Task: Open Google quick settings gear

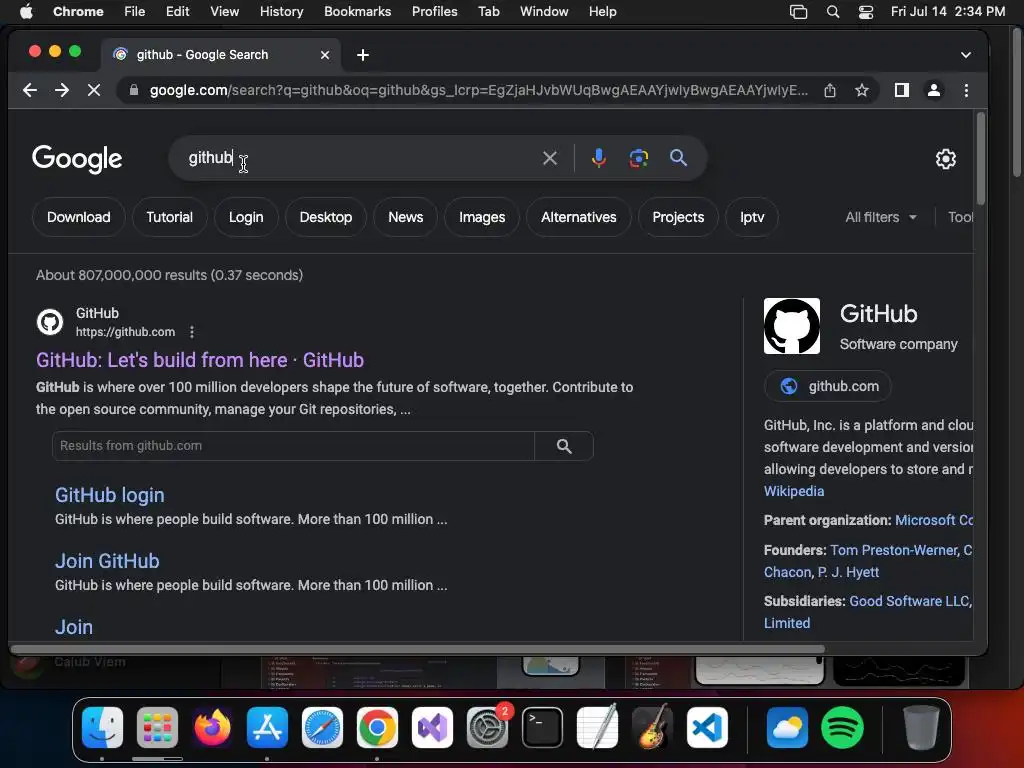Action: pos(946,159)
